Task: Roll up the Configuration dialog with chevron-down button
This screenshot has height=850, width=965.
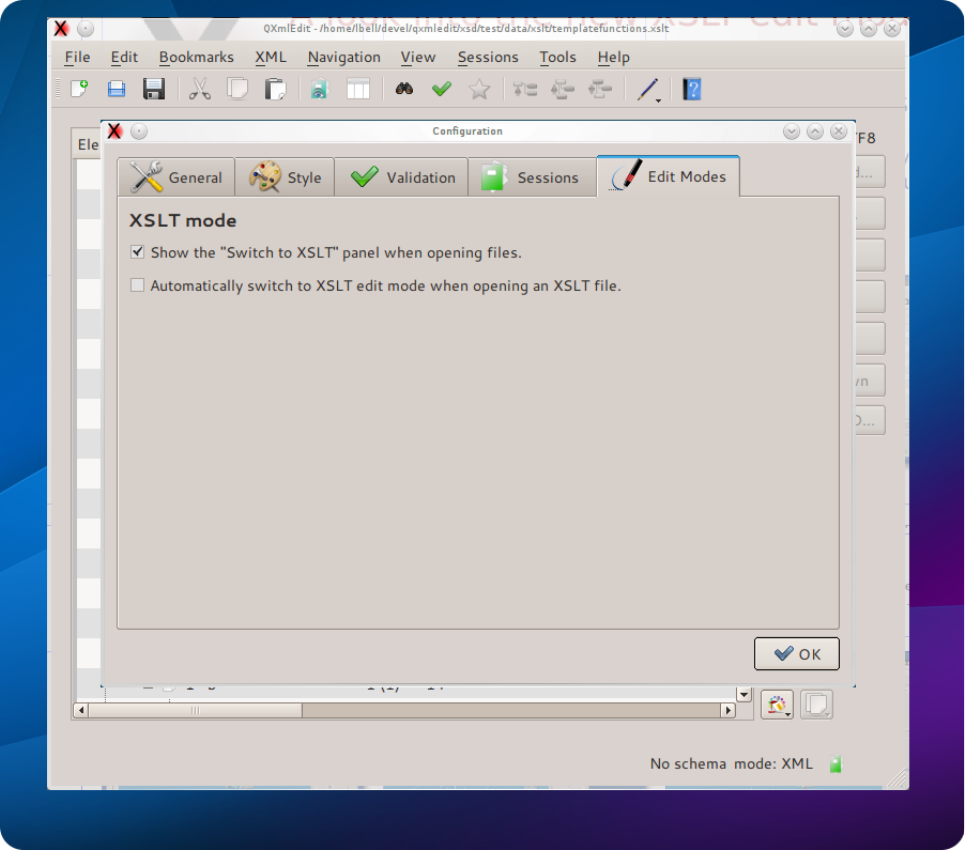Action: pos(791,131)
